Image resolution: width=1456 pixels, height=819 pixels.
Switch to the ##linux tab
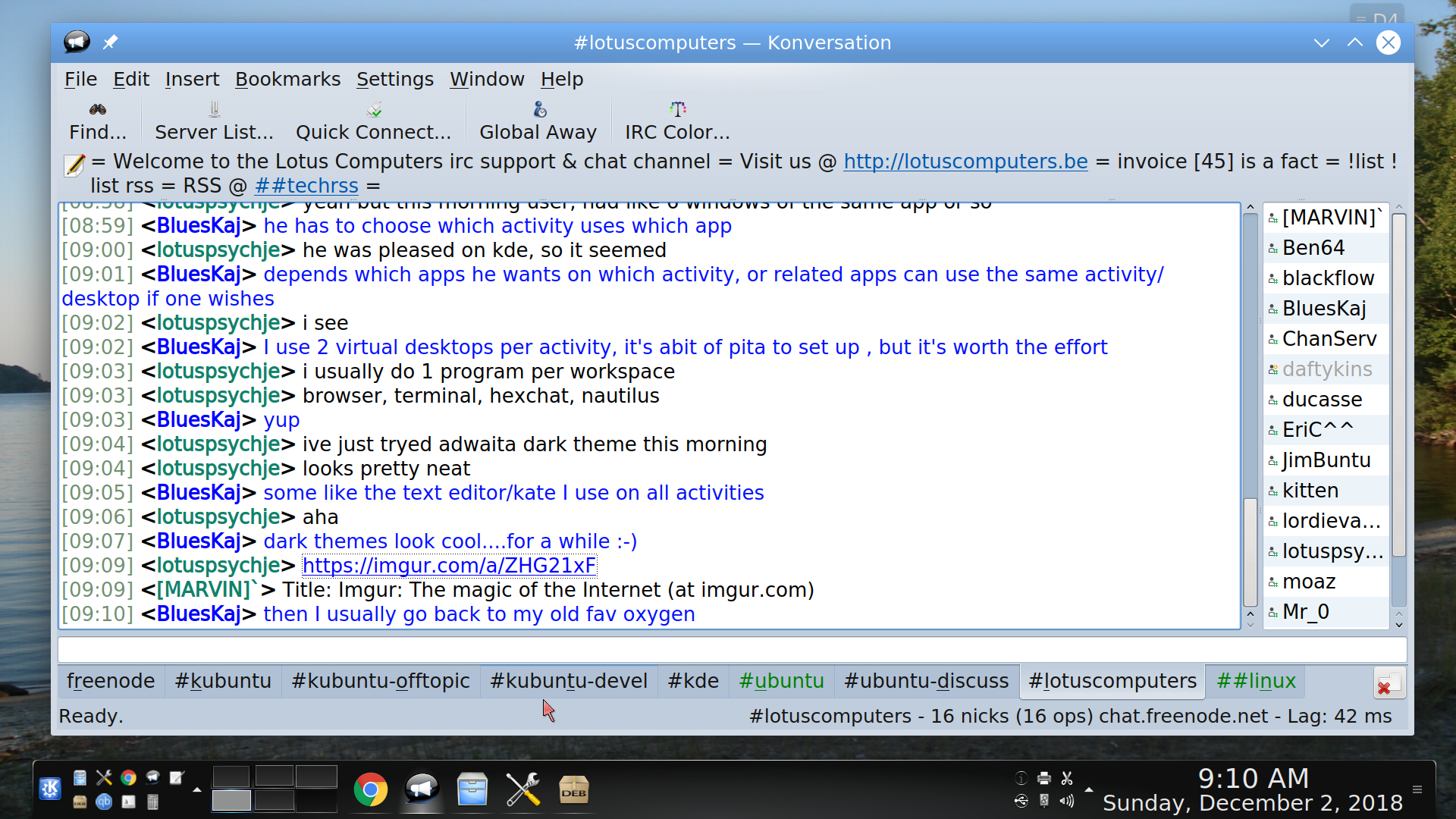pos(1256,681)
